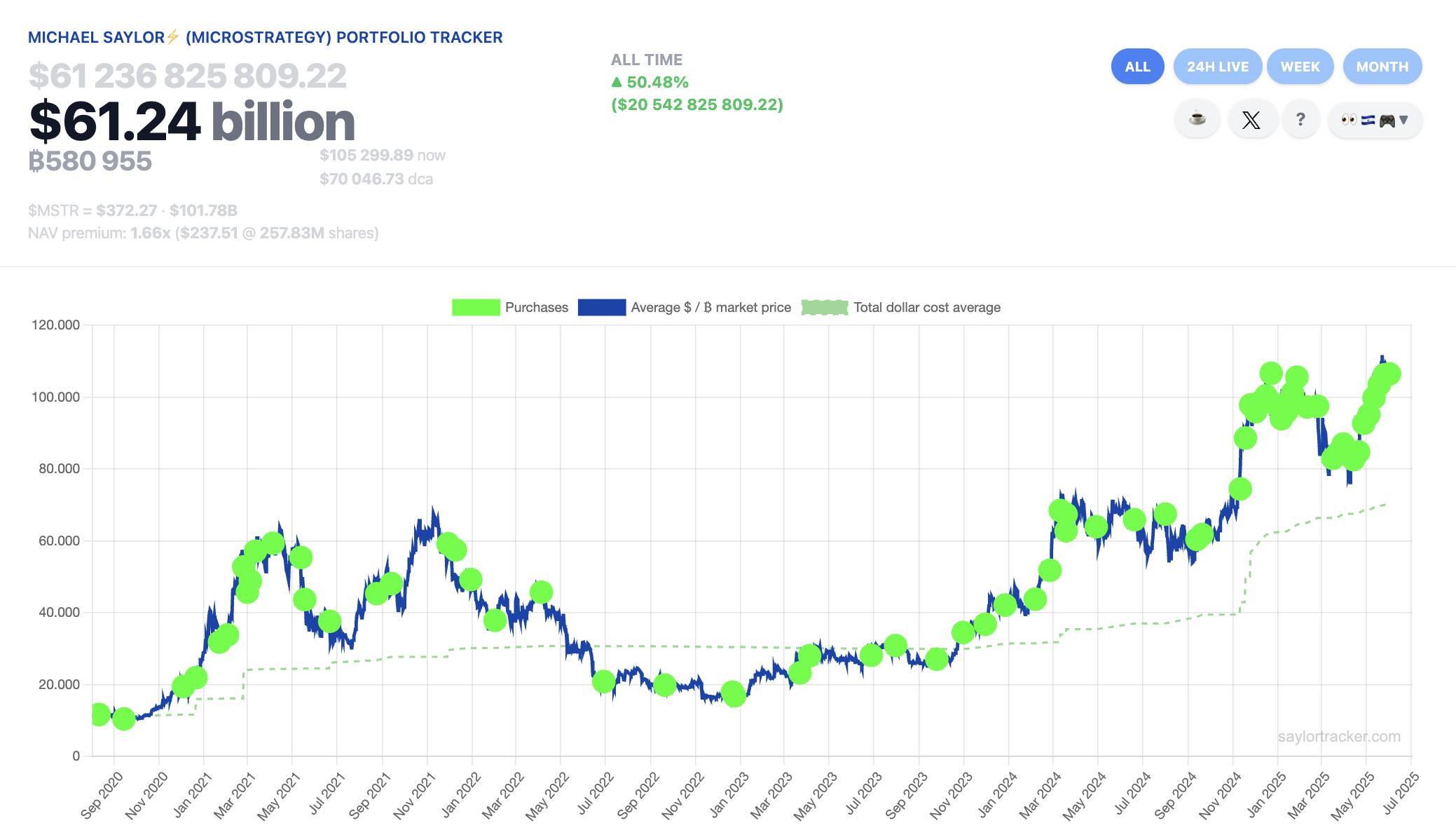Image resolution: width=1456 pixels, height=837 pixels.
Task: Click the 60.000 y-axis label
Action: tap(59, 540)
